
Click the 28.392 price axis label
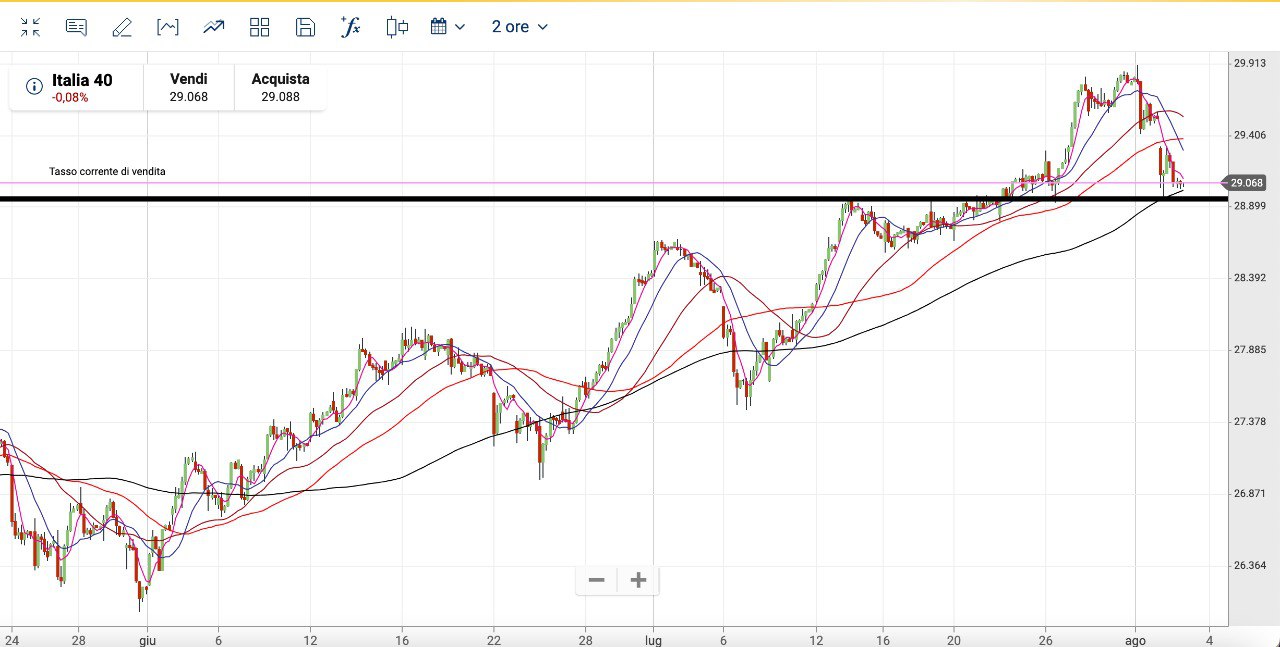pyautogui.click(x=1250, y=278)
